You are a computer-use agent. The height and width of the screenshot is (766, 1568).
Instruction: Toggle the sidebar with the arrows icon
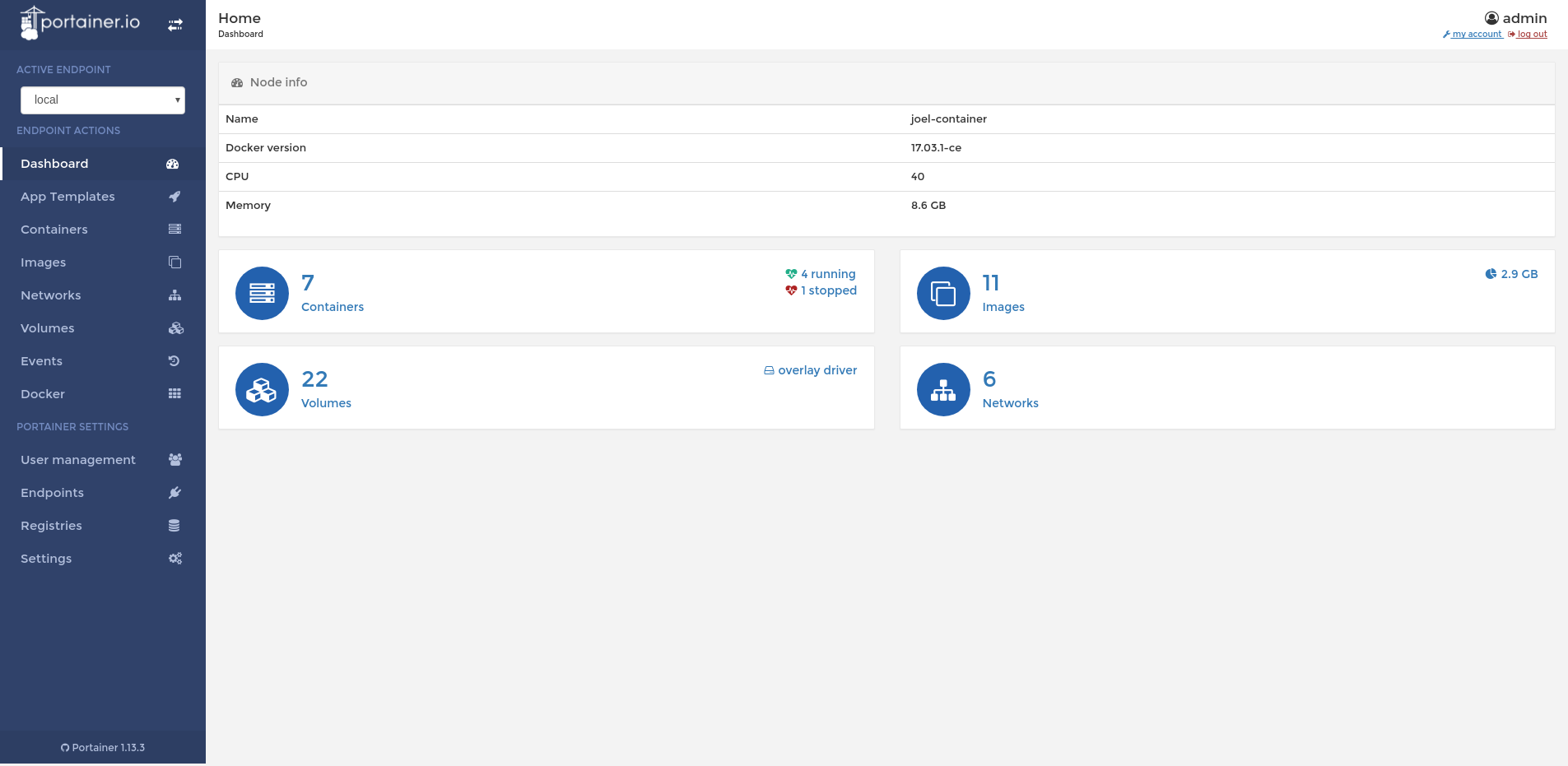pyautogui.click(x=175, y=26)
